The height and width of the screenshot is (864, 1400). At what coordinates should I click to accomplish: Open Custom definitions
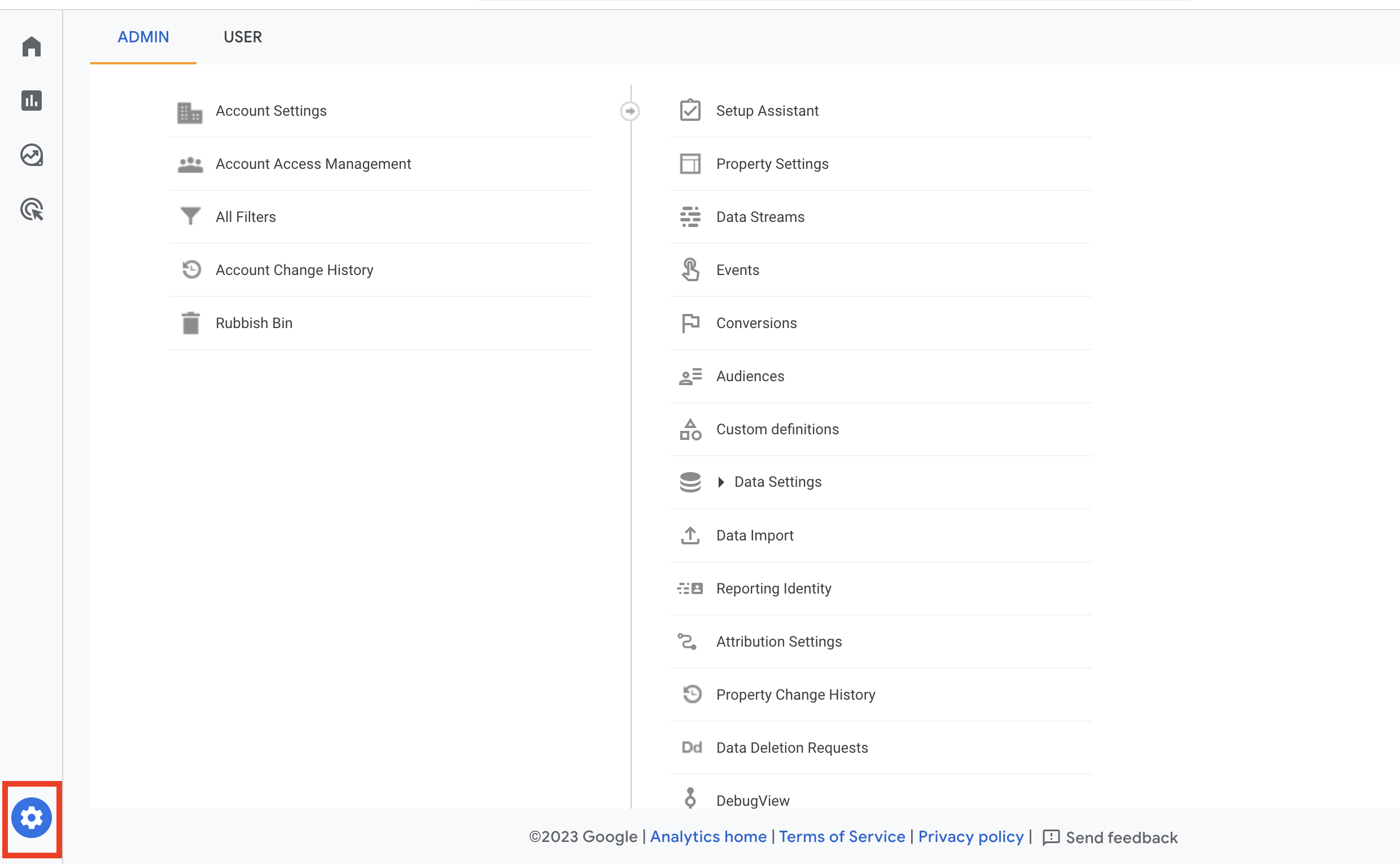(777, 429)
